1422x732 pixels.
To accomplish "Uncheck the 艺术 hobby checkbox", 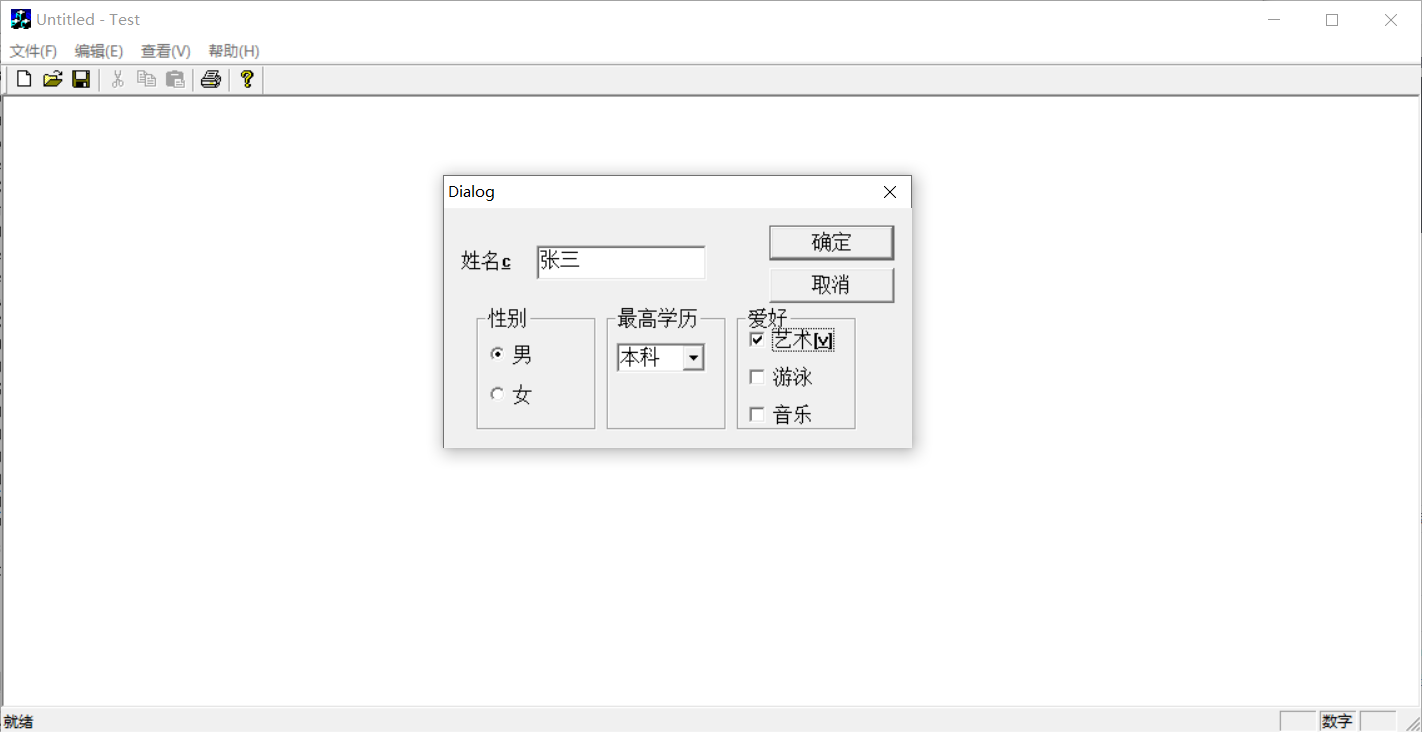I will coord(757,339).
